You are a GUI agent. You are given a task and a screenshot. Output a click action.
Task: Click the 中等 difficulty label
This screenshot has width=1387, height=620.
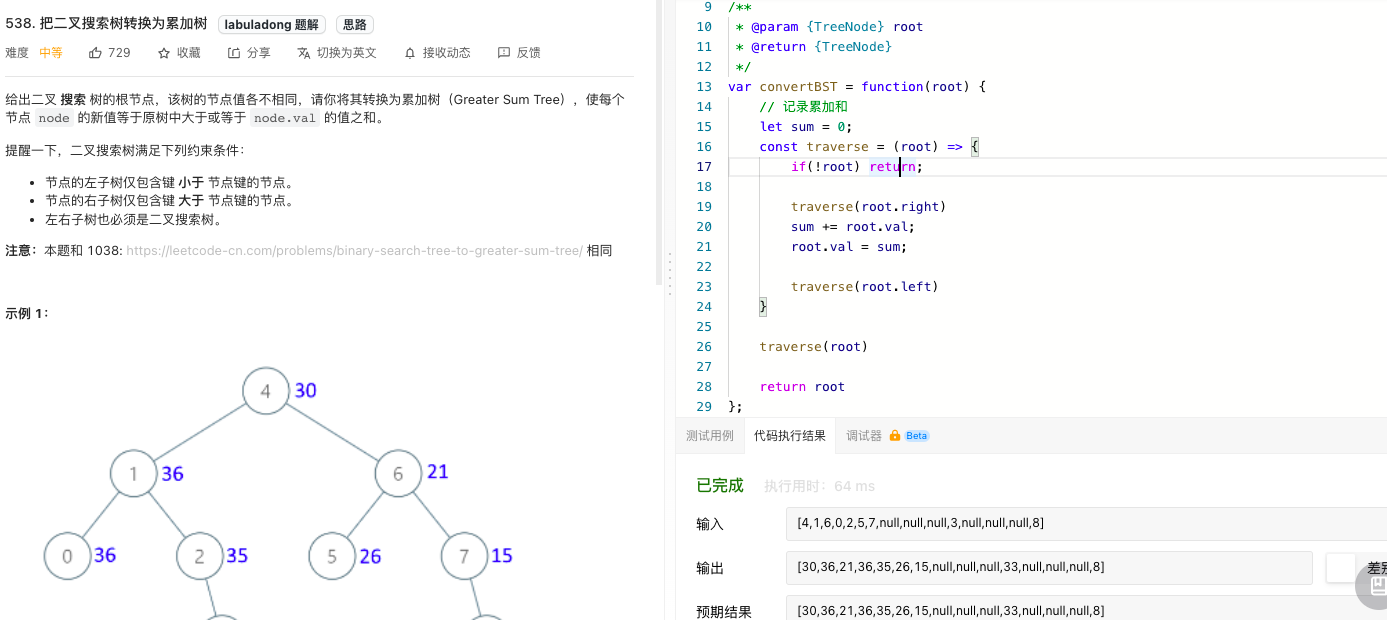click(x=51, y=53)
